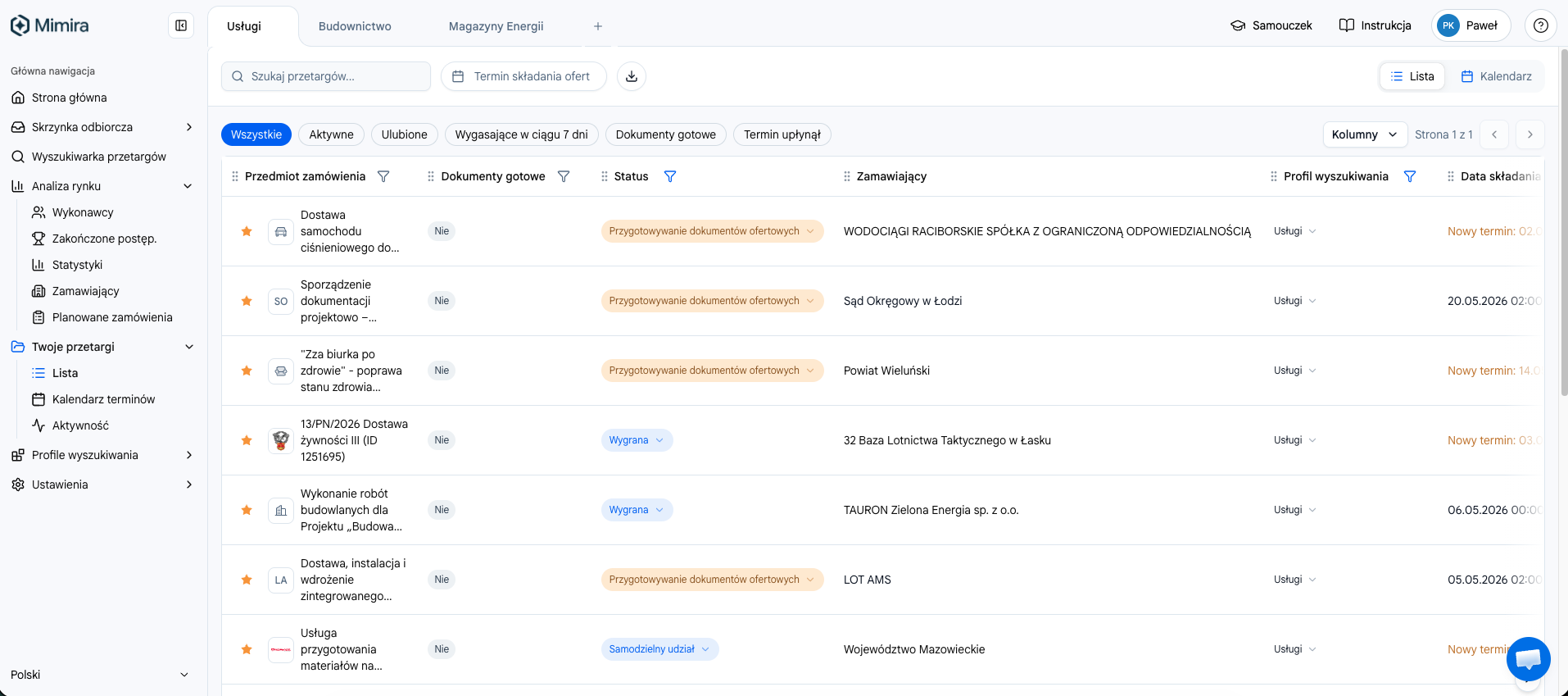1568x696 pixels.
Task: Open the help question mark icon
Action: click(1540, 25)
